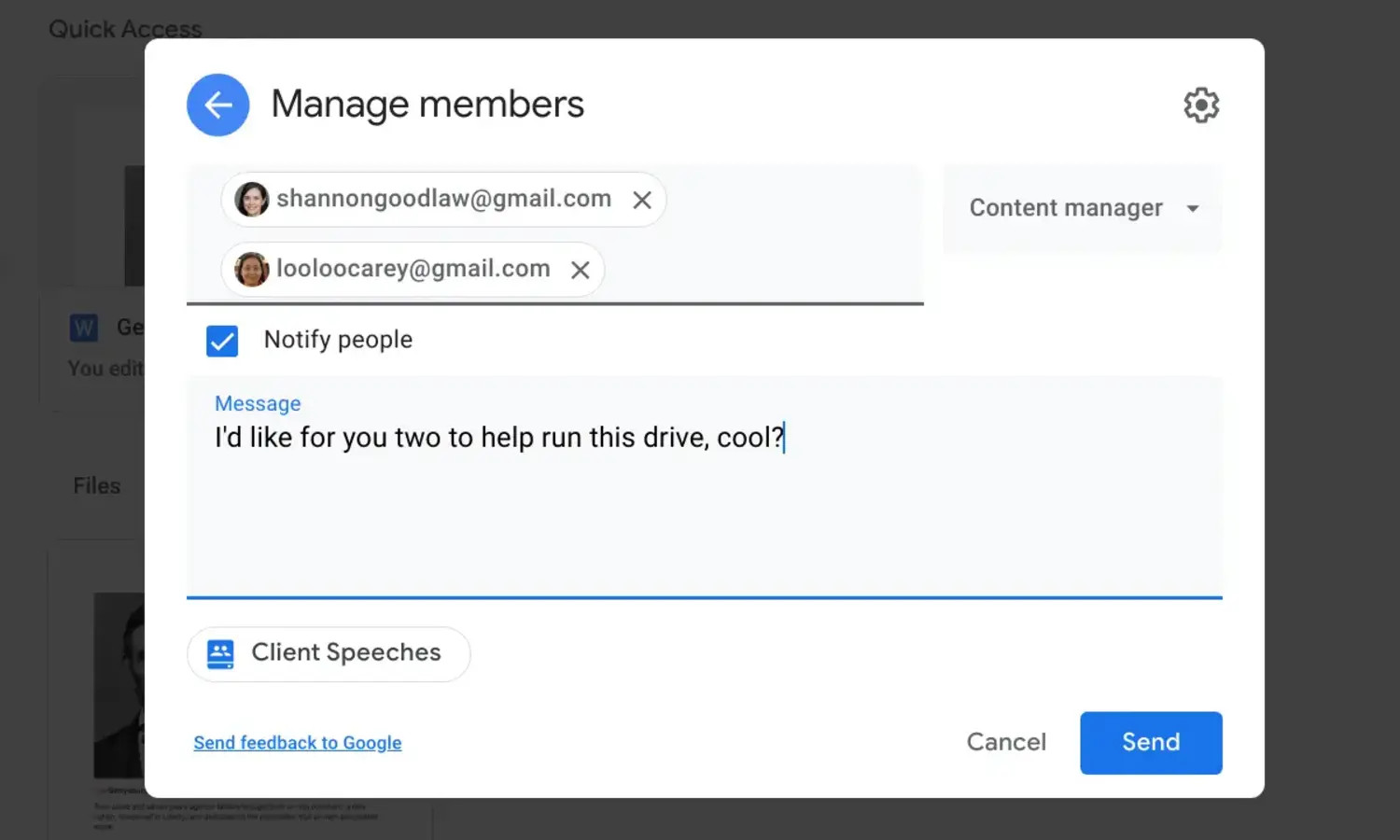Image resolution: width=1400 pixels, height=840 pixels.
Task: Open the Content manager role dropdown
Action: point(1083,208)
